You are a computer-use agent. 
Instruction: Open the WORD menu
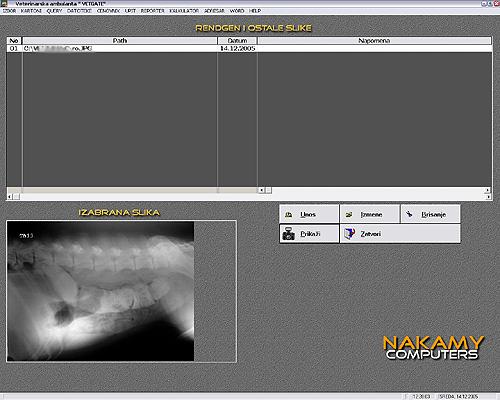(237, 11)
